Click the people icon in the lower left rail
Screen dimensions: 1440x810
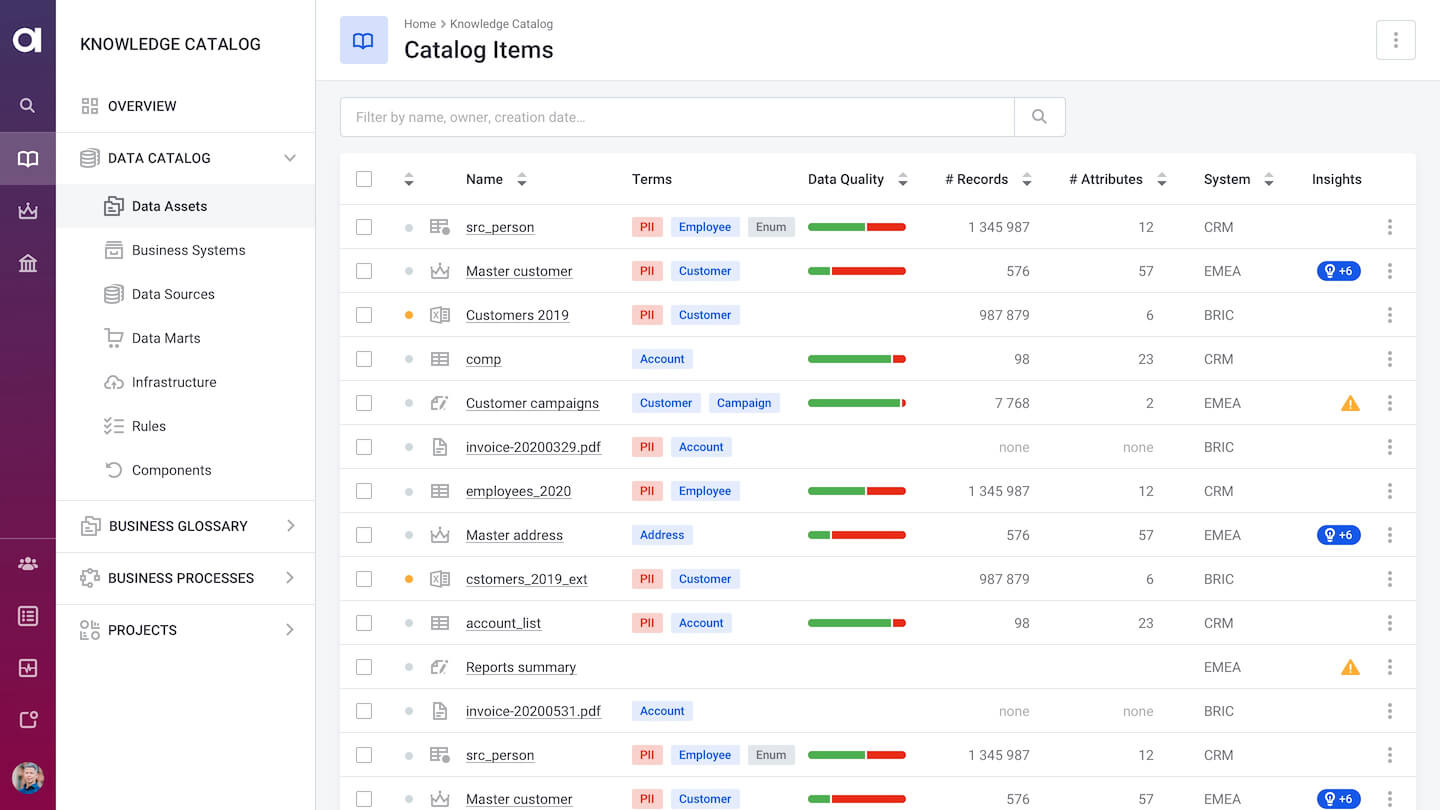click(x=27, y=563)
